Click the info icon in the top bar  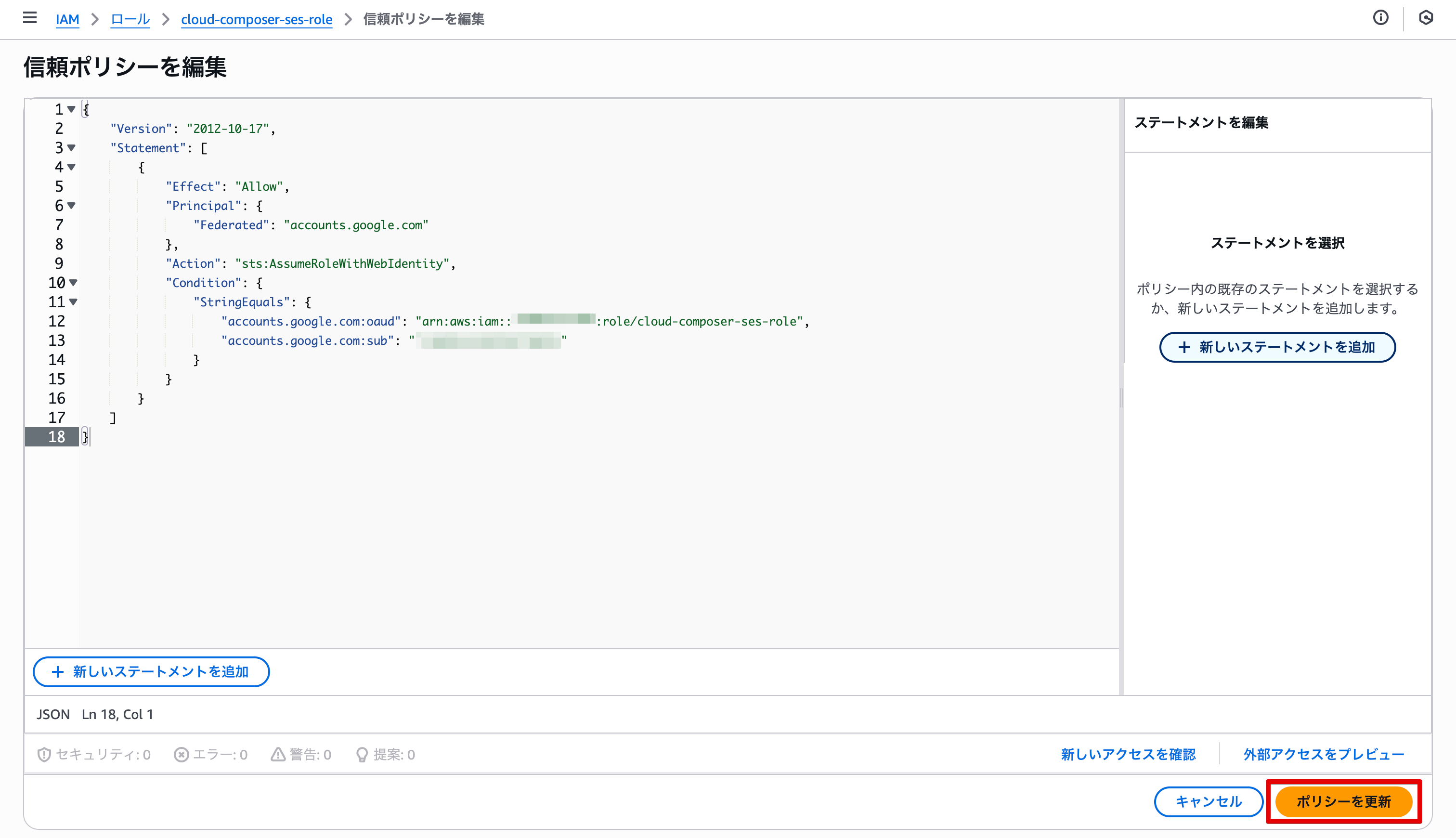pos(1380,18)
